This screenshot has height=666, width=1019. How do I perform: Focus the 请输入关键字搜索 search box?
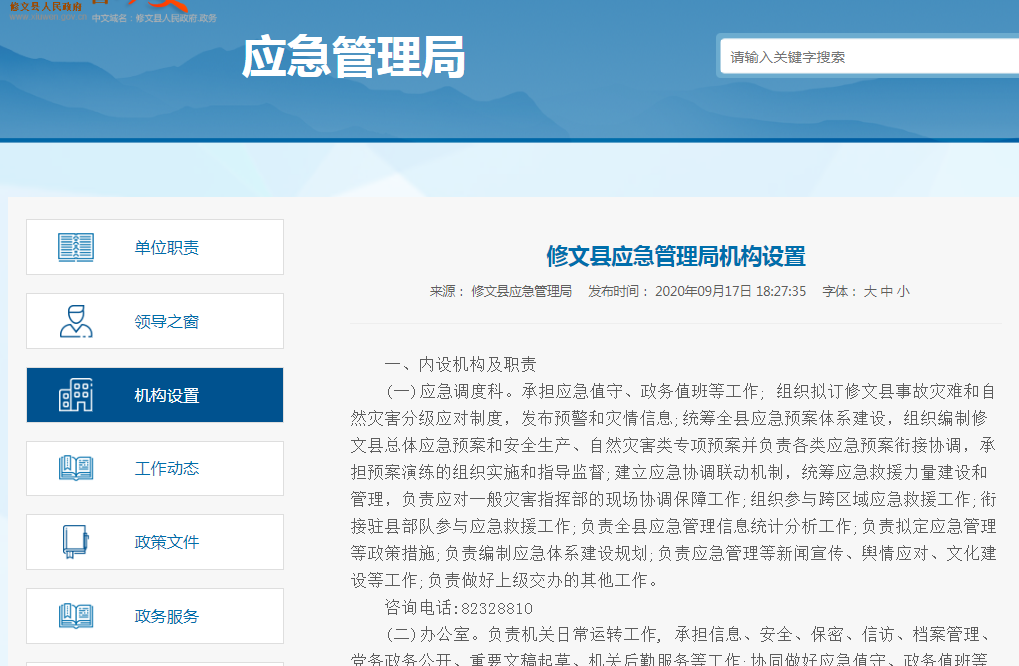point(865,57)
